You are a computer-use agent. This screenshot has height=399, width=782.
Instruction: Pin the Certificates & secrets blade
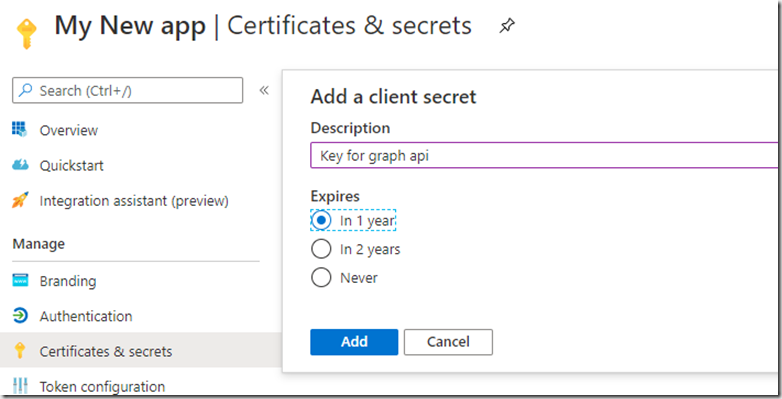click(507, 26)
